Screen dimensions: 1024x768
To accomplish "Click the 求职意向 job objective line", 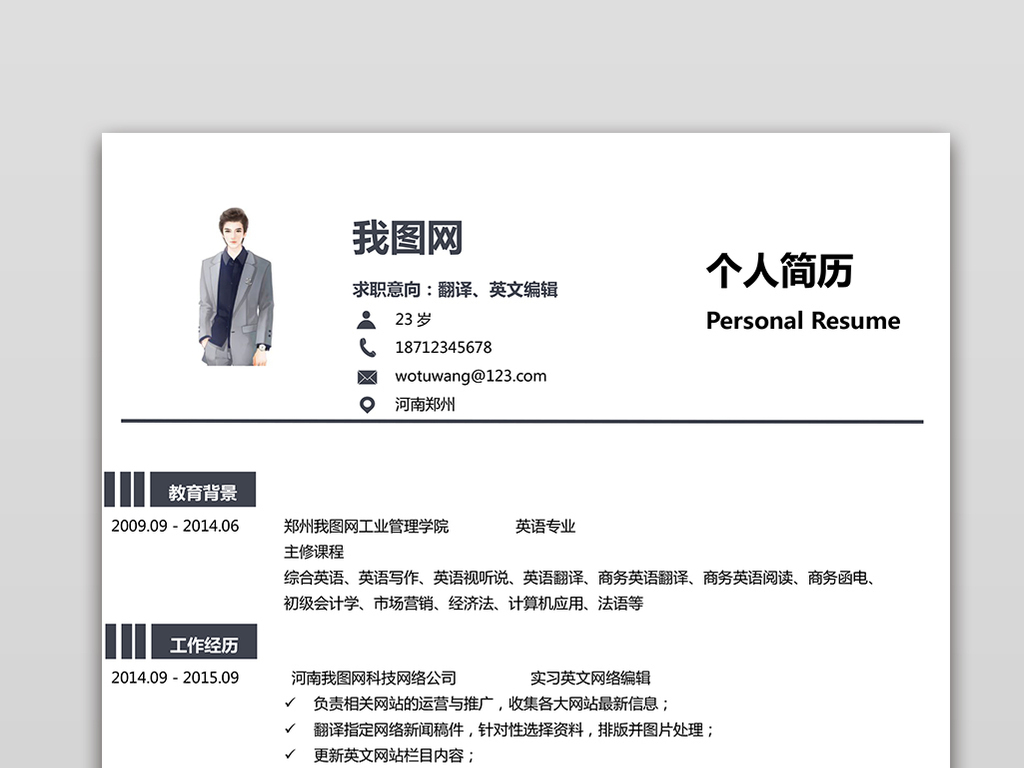I will coord(455,289).
